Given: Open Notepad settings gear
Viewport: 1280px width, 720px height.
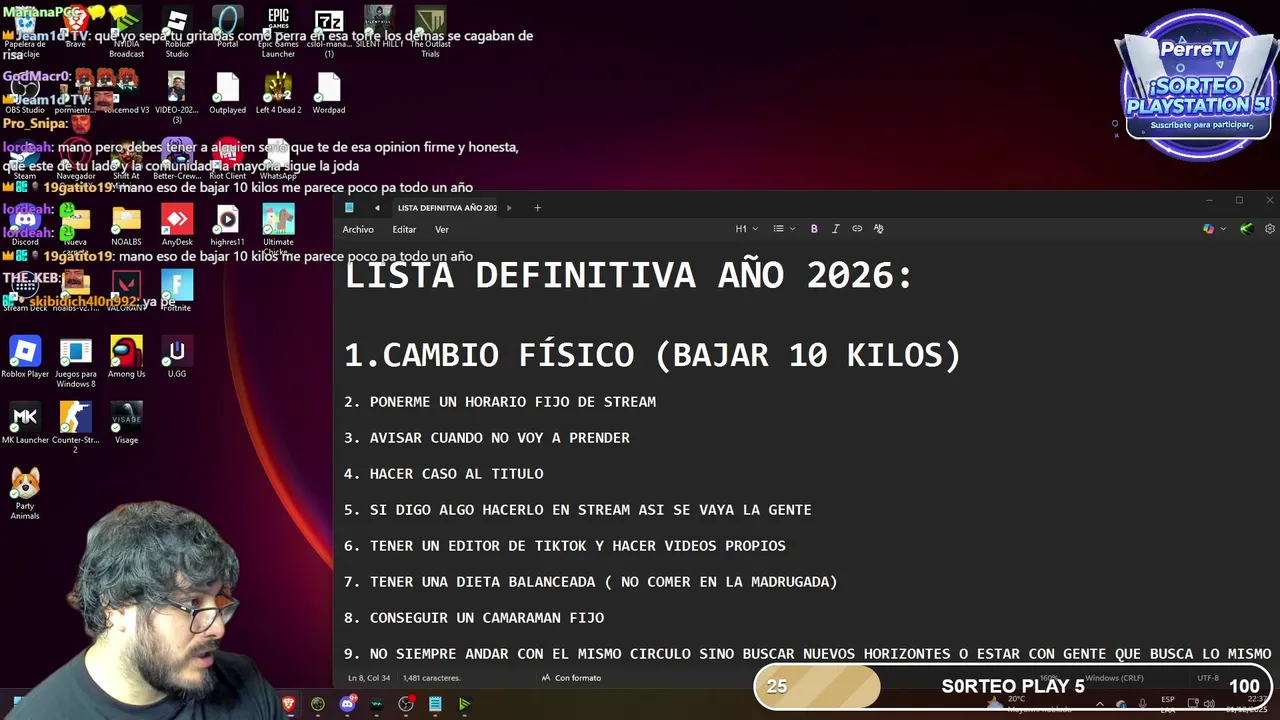Looking at the screenshot, I should click(1270, 229).
